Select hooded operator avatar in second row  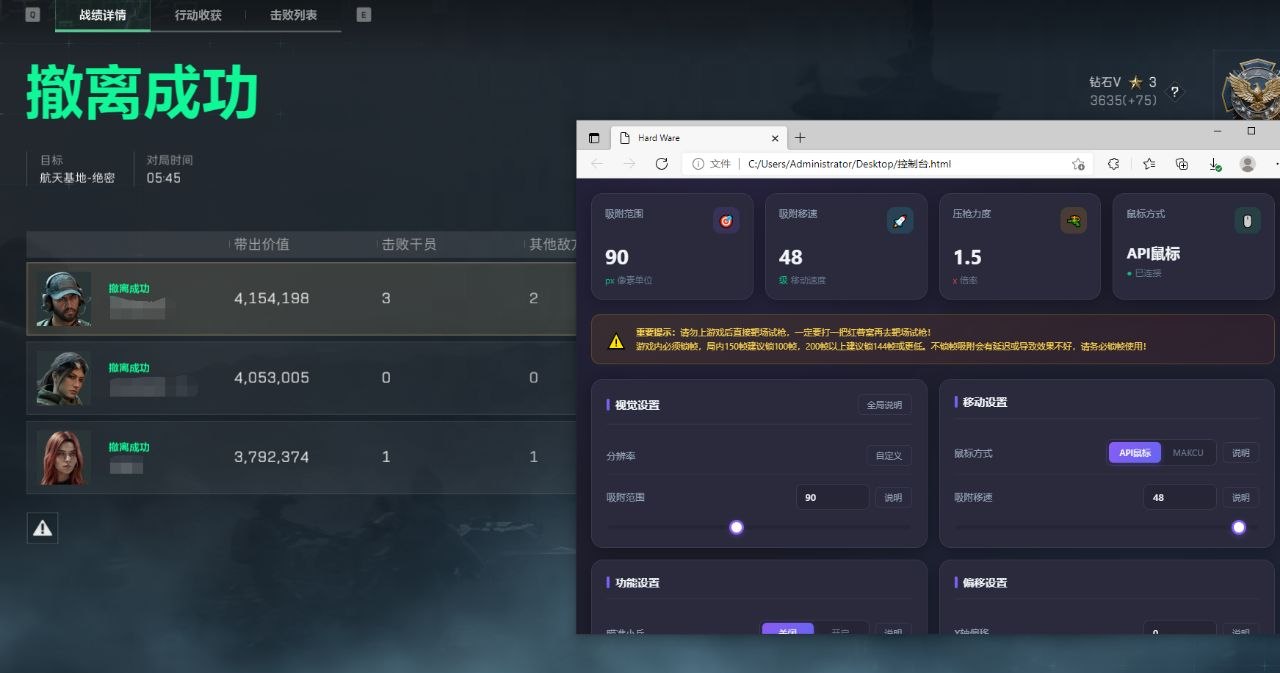click(64, 377)
